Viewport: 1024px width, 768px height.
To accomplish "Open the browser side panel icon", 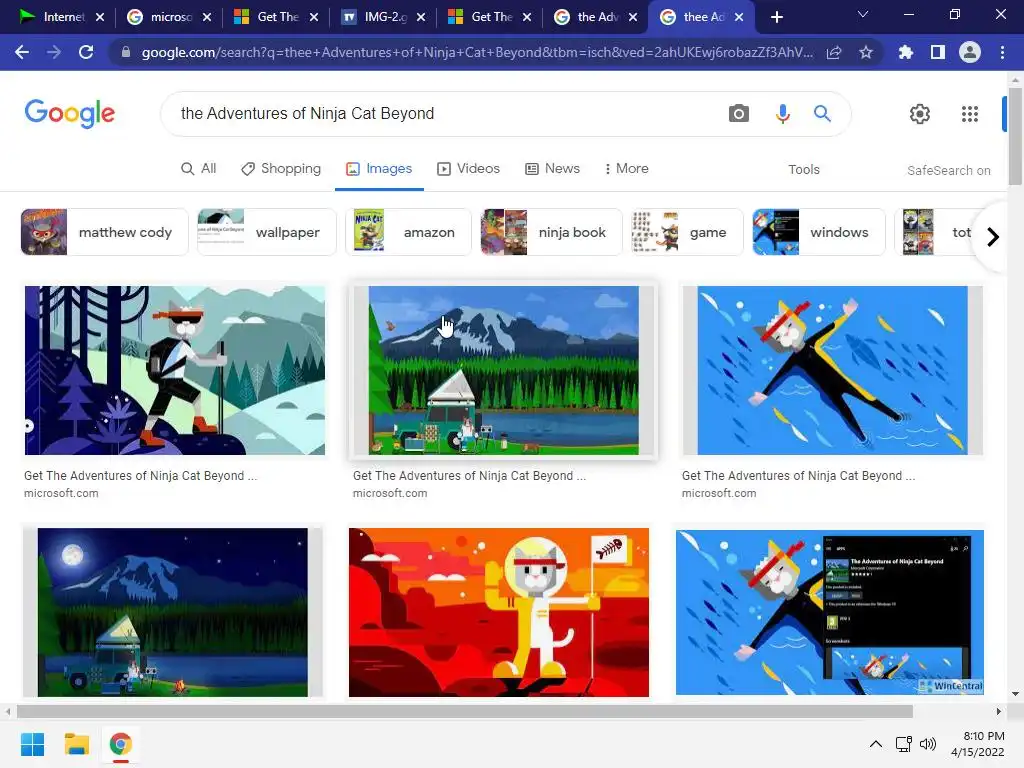I will click(x=938, y=52).
